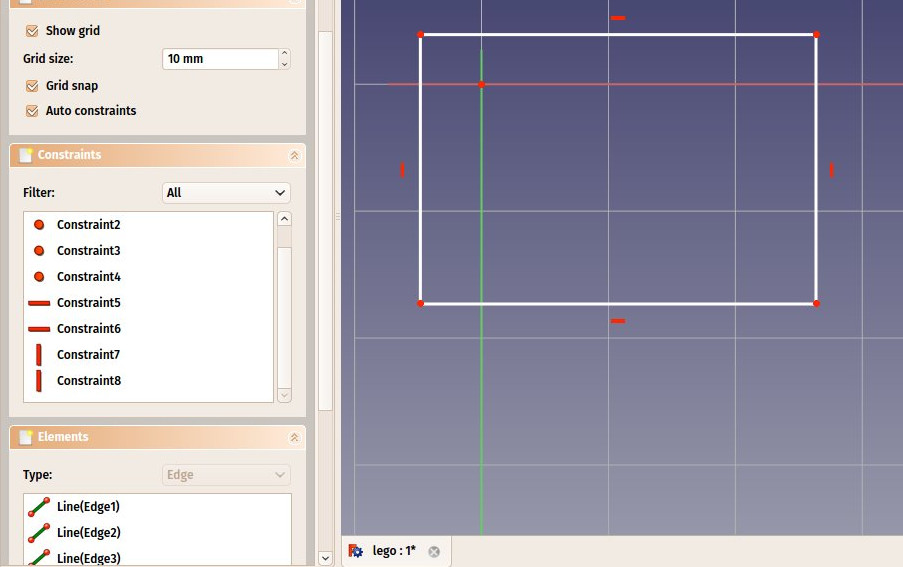Select the top-right rectangle vertex
The height and width of the screenshot is (567, 903).
[816, 35]
